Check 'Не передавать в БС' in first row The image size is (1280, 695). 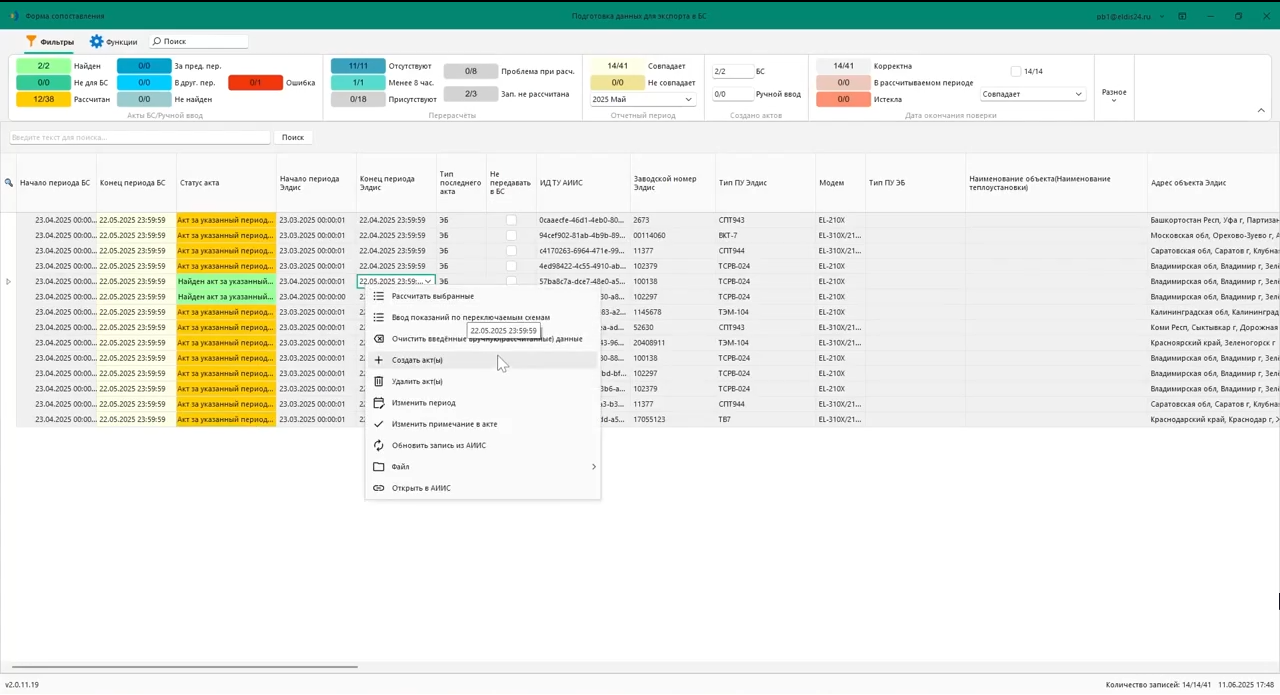(x=511, y=220)
